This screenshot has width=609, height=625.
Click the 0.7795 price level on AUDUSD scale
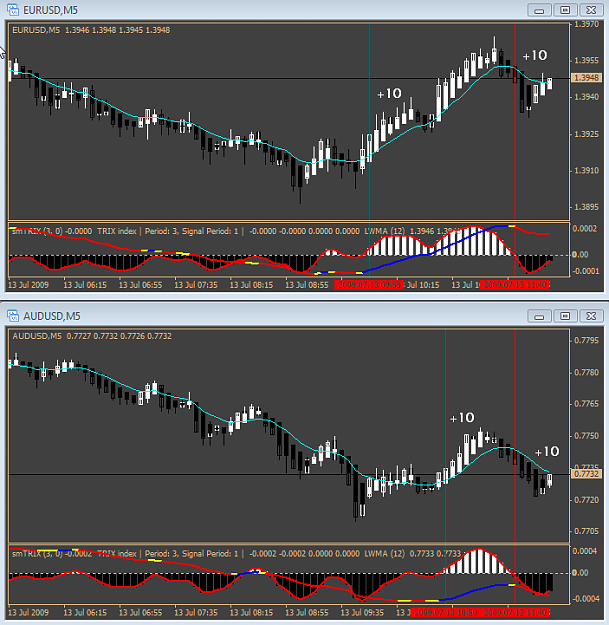586,340
